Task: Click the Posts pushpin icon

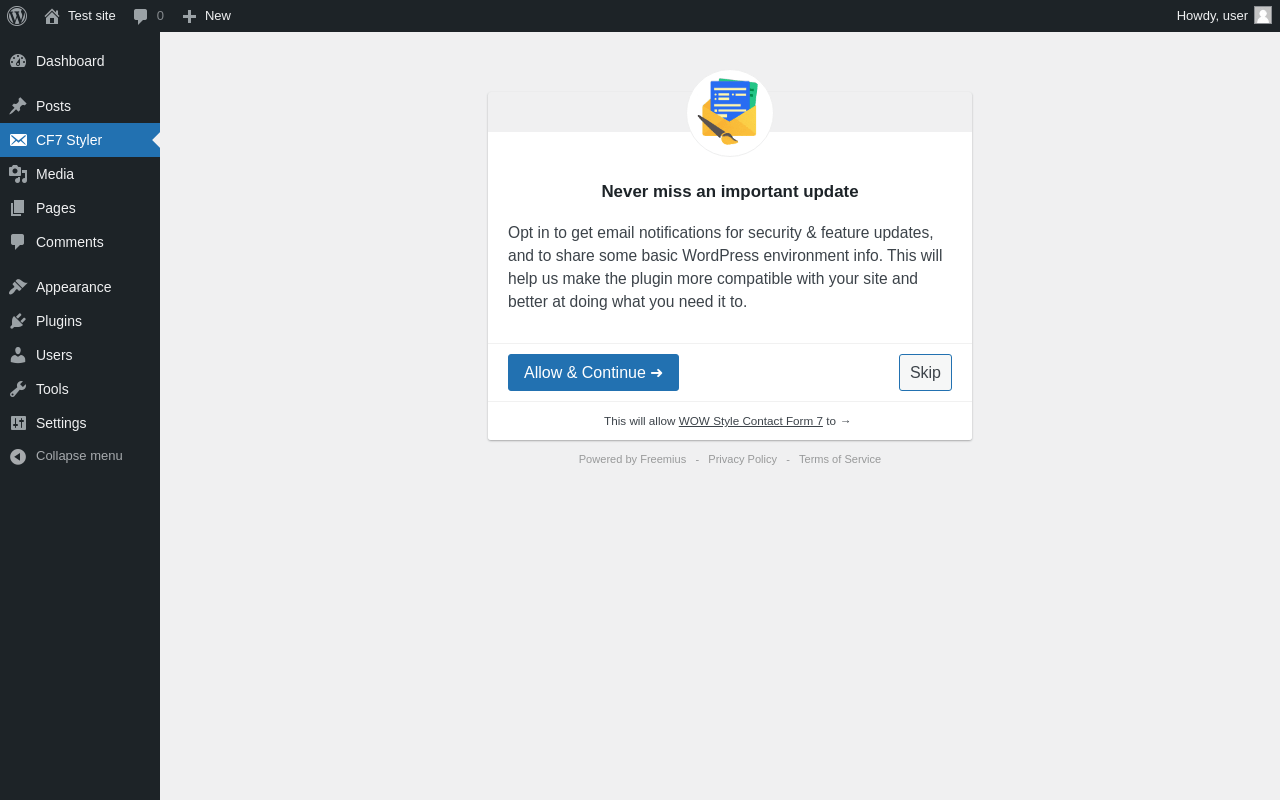Action: (x=18, y=106)
